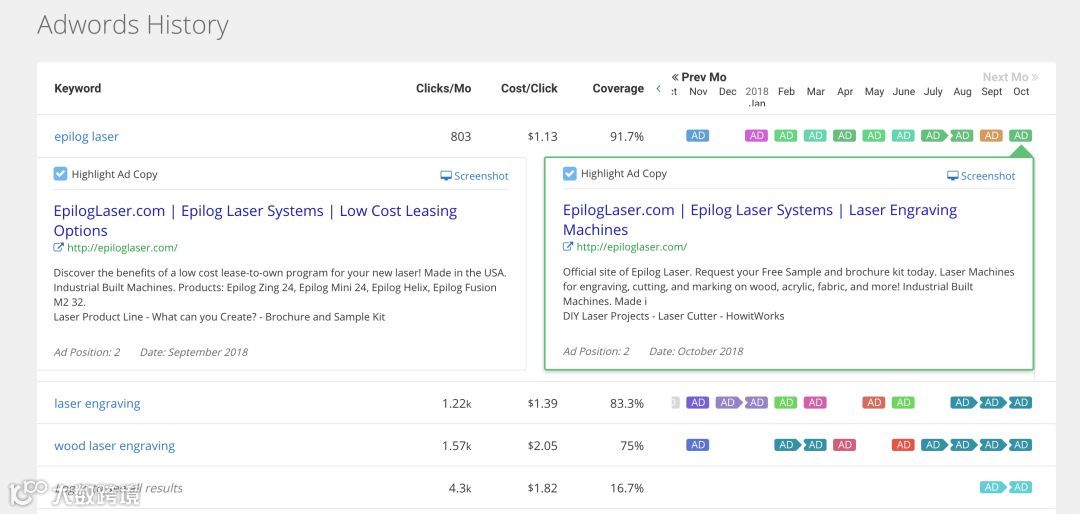Image resolution: width=1080 pixels, height=514 pixels.
Task: Click the 16.7% coverage value
Action: (x=627, y=489)
